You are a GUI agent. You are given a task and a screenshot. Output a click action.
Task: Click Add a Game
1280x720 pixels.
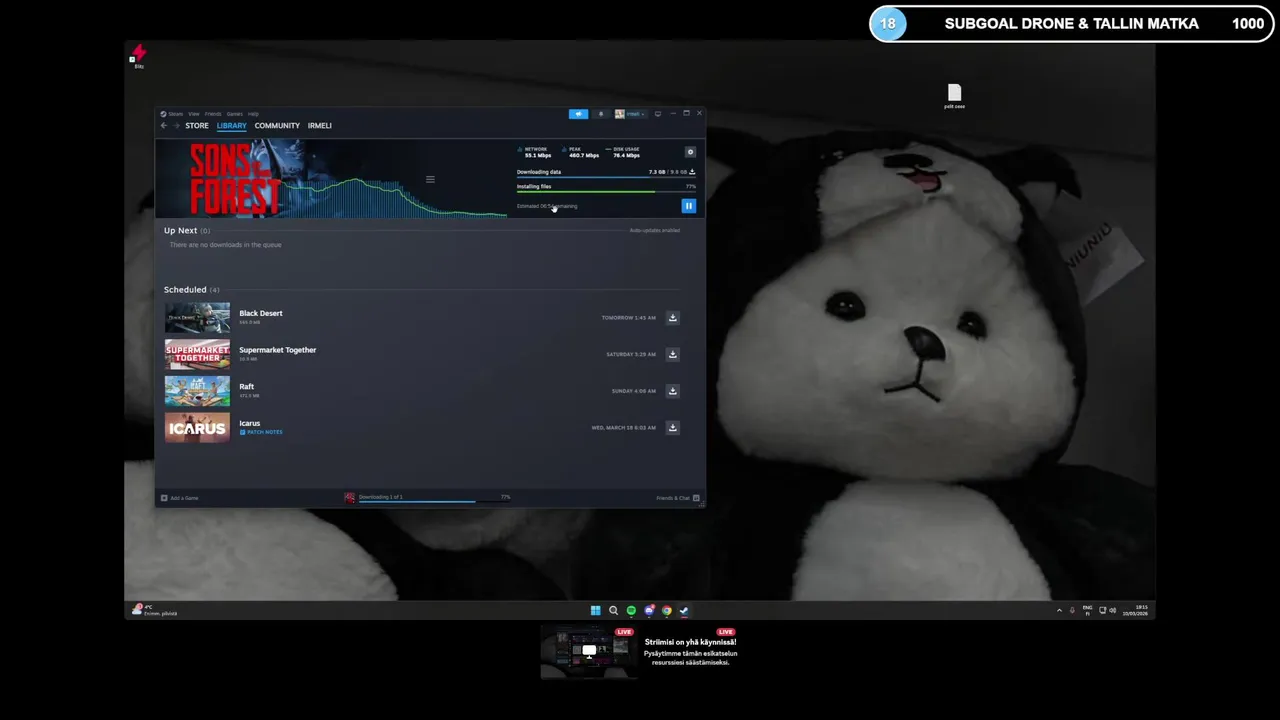pyautogui.click(x=180, y=498)
